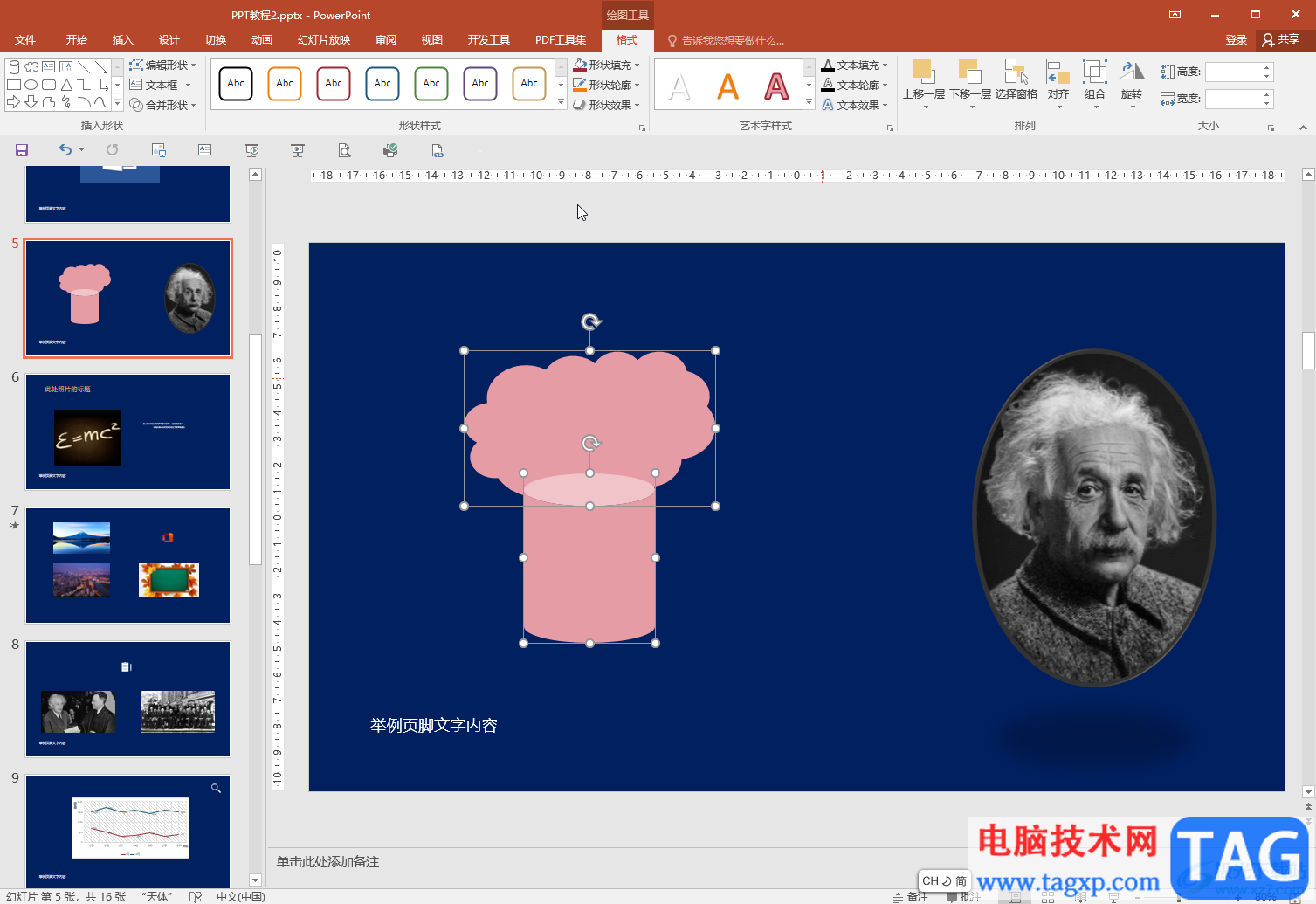Select the right arrow shape in gallery

click(13, 102)
